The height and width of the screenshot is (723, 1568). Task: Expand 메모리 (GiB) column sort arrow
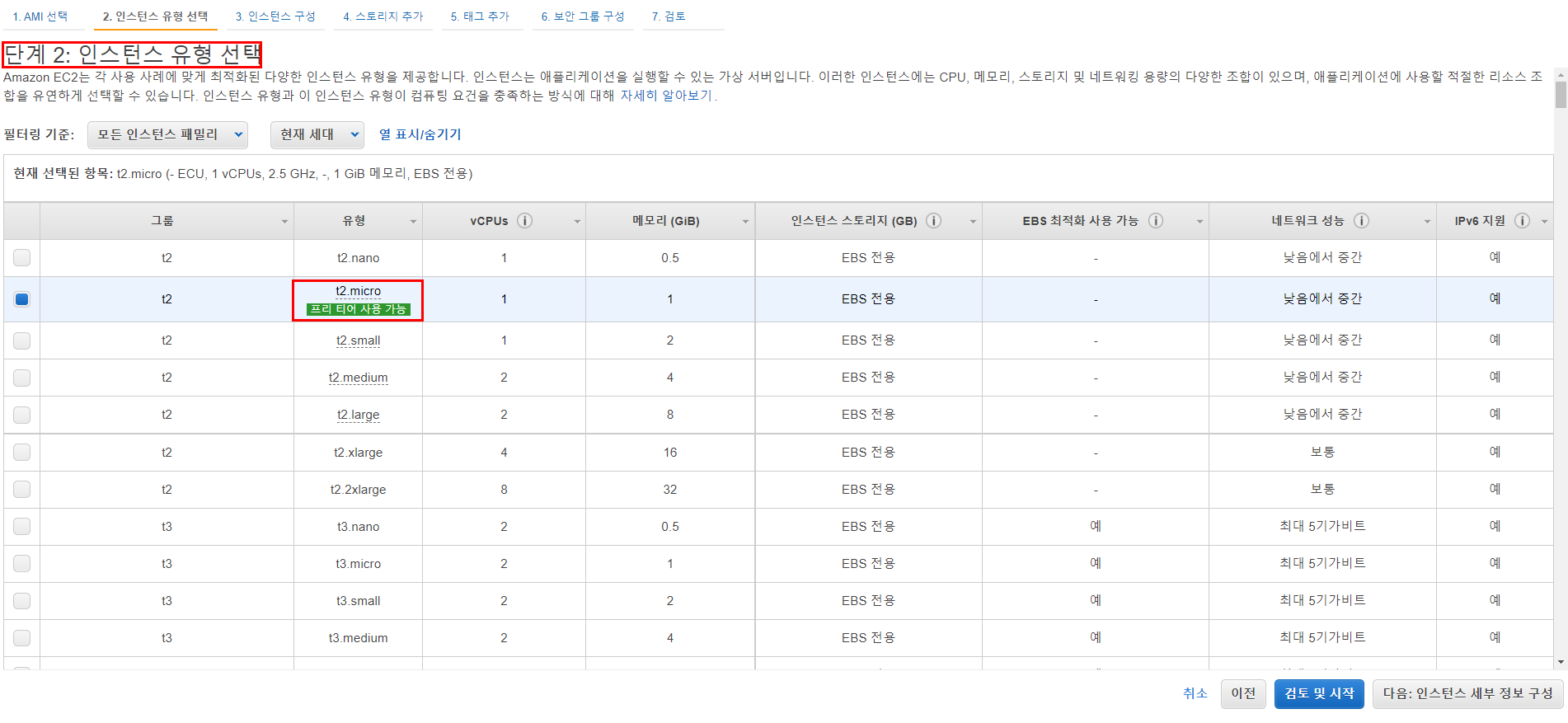(745, 222)
